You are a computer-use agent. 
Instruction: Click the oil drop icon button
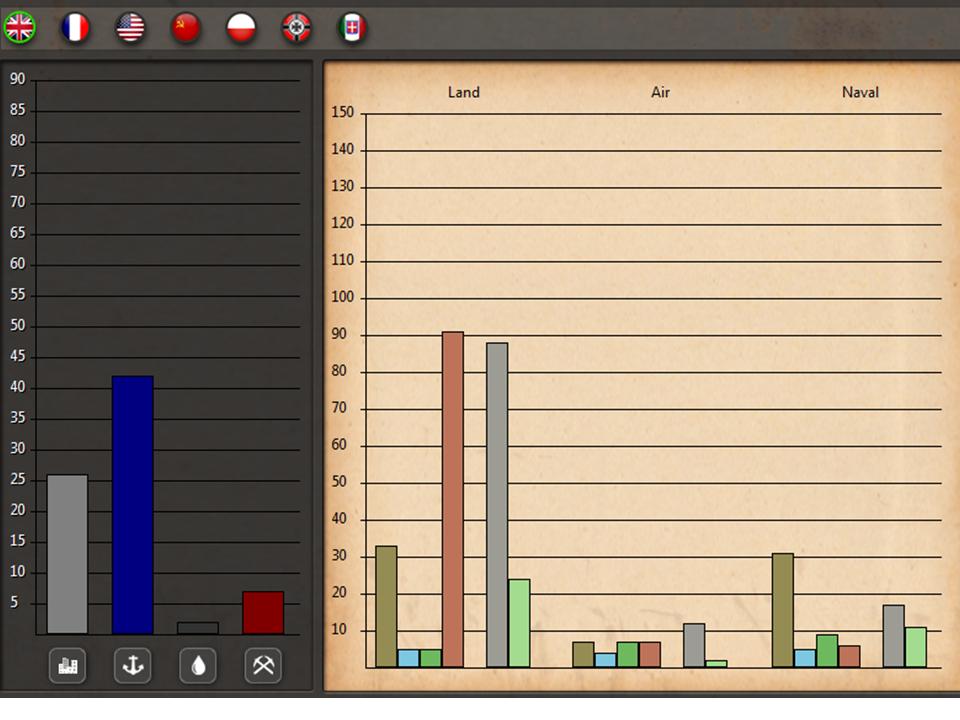click(x=198, y=666)
